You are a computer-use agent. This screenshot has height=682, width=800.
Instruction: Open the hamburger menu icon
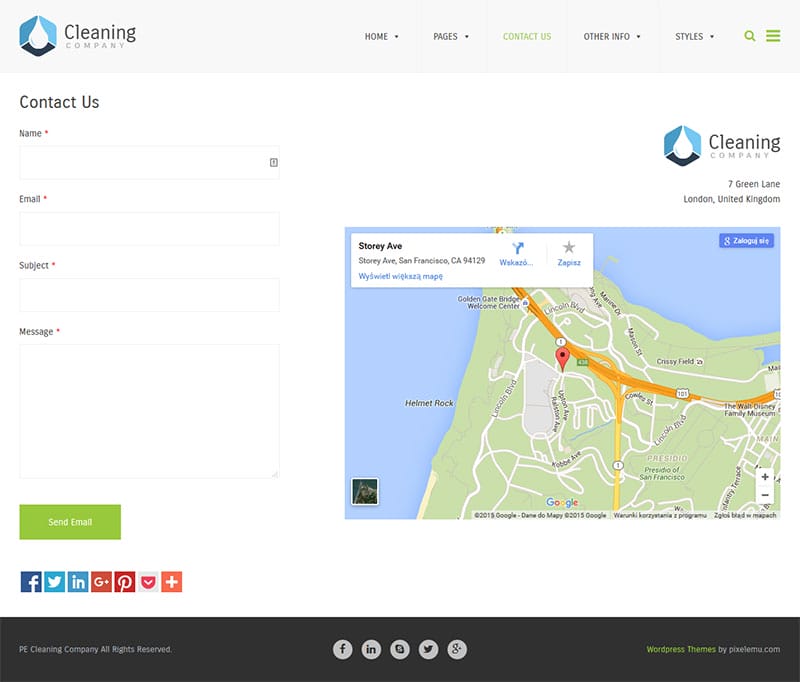coord(773,36)
